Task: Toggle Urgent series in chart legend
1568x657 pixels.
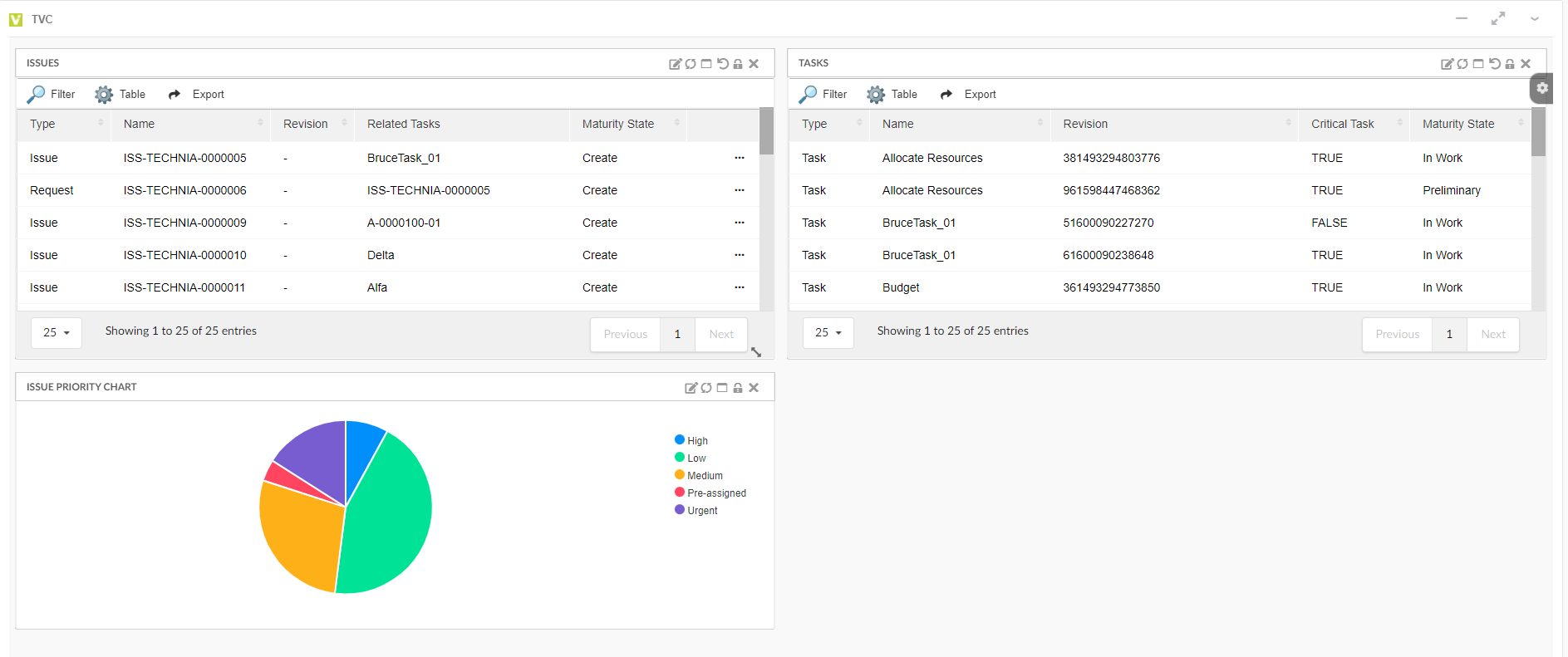Action: (x=696, y=511)
